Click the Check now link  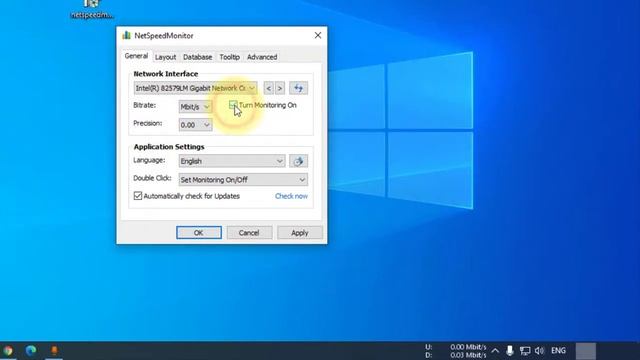291,196
